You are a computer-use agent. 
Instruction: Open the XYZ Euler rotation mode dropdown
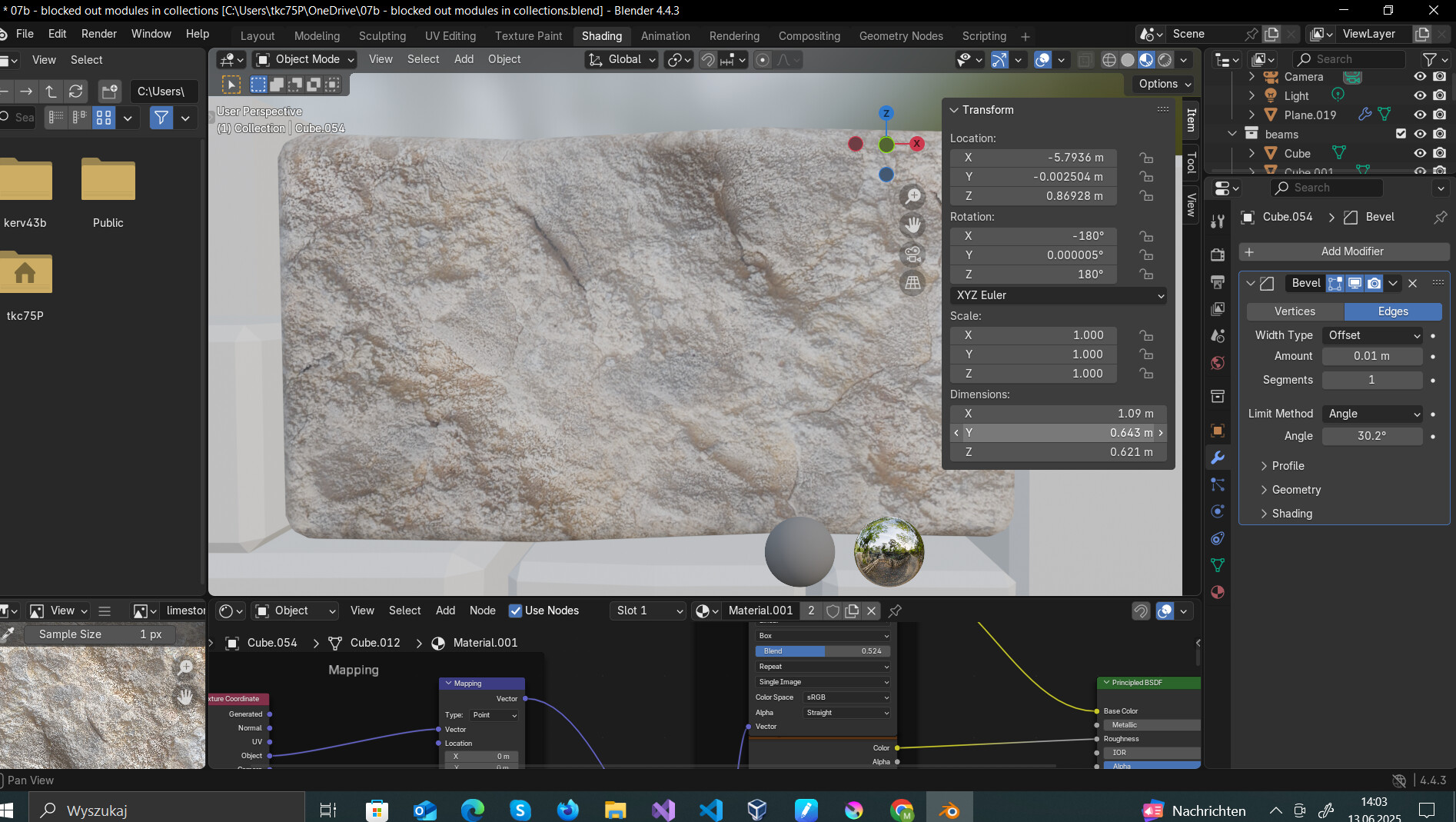tap(1059, 295)
